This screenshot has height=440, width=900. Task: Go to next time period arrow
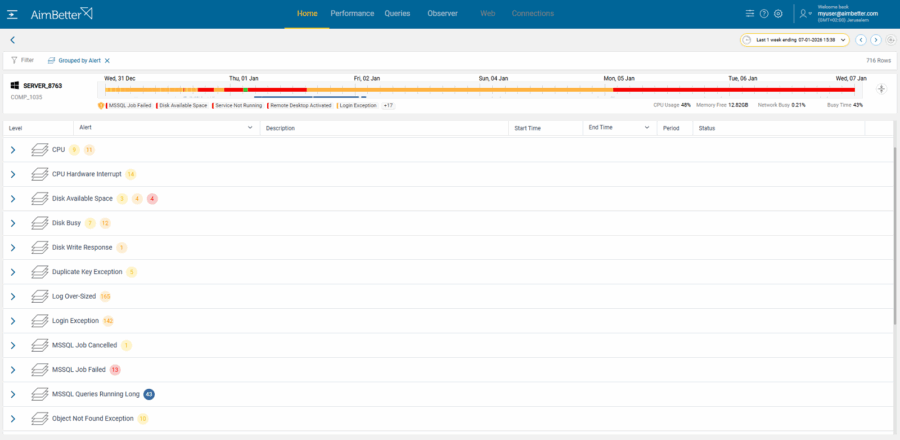[x=875, y=40]
